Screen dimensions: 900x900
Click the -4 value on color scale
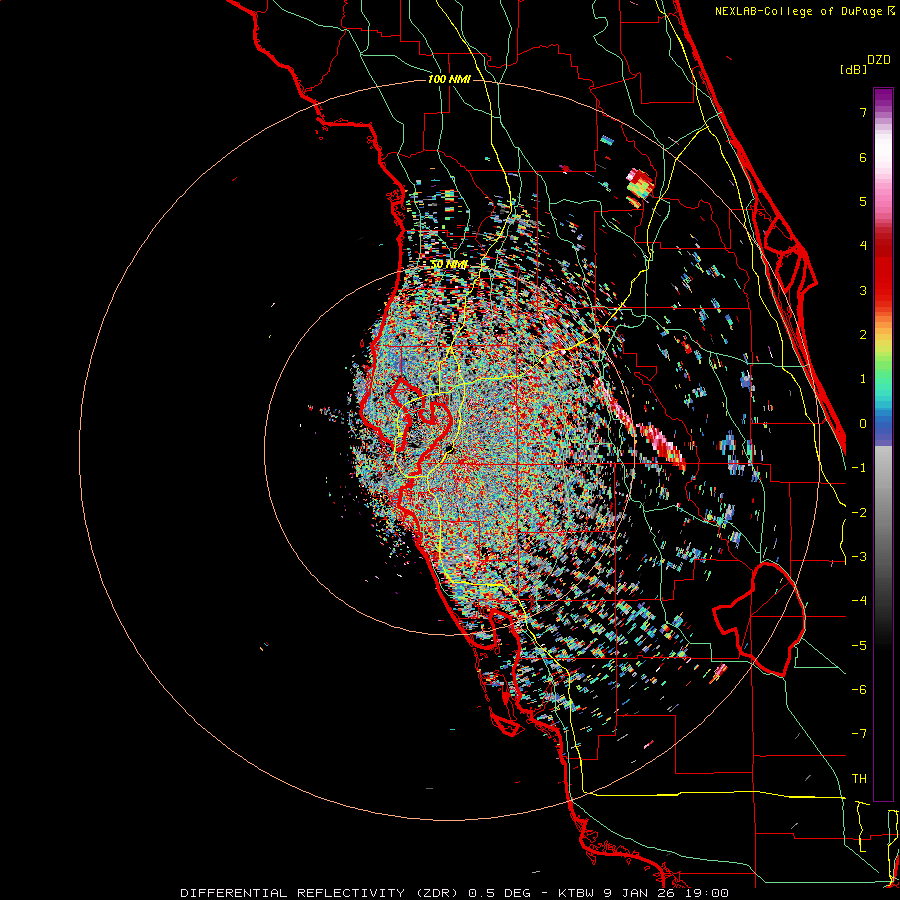(859, 601)
